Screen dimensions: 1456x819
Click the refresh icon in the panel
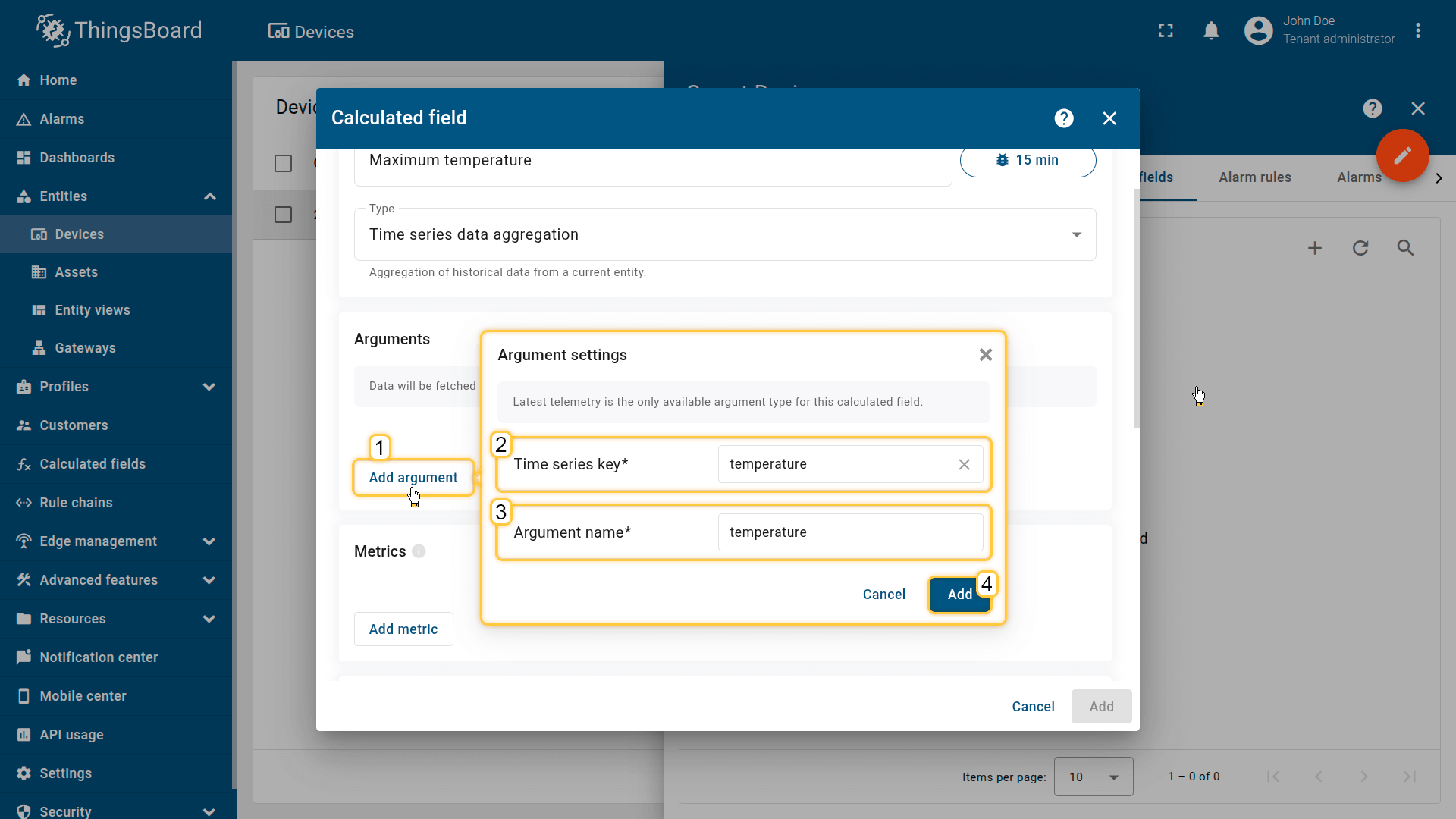click(x=1360, y=248)
